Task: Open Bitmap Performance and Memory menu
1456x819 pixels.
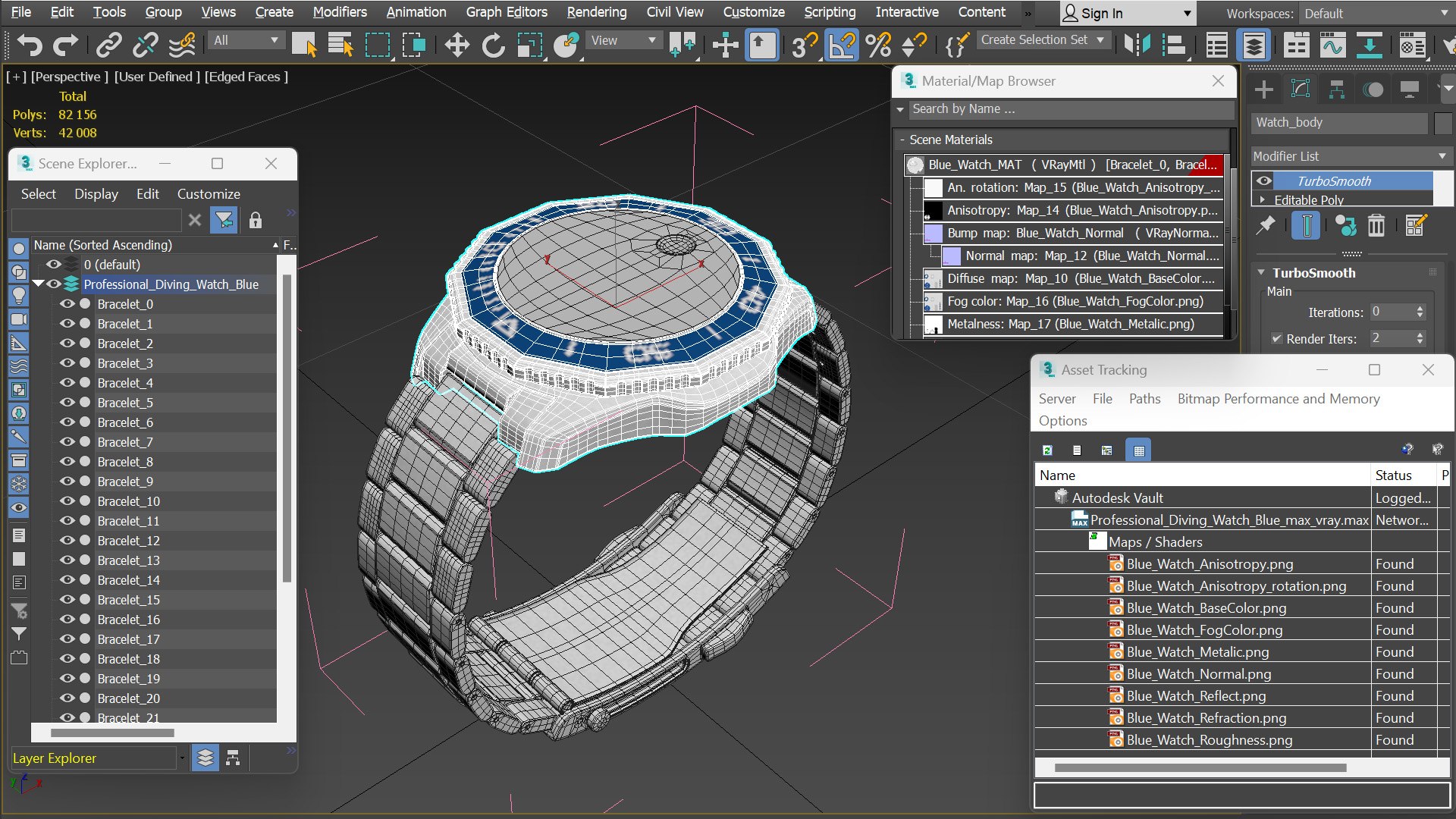Action: click(x=1279, y=399)
